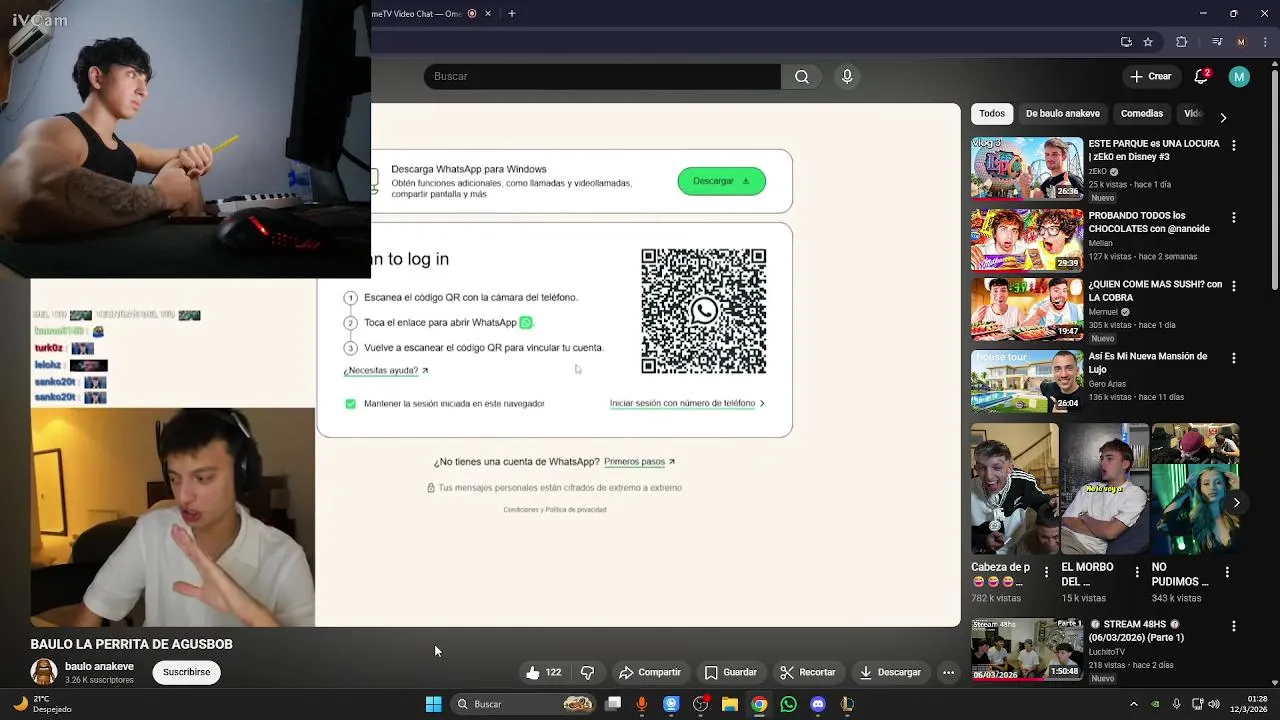The height and width of the screenshot is (720, 1280).
Task: Open Discord from the taskbar
Action: click(818, 704)
